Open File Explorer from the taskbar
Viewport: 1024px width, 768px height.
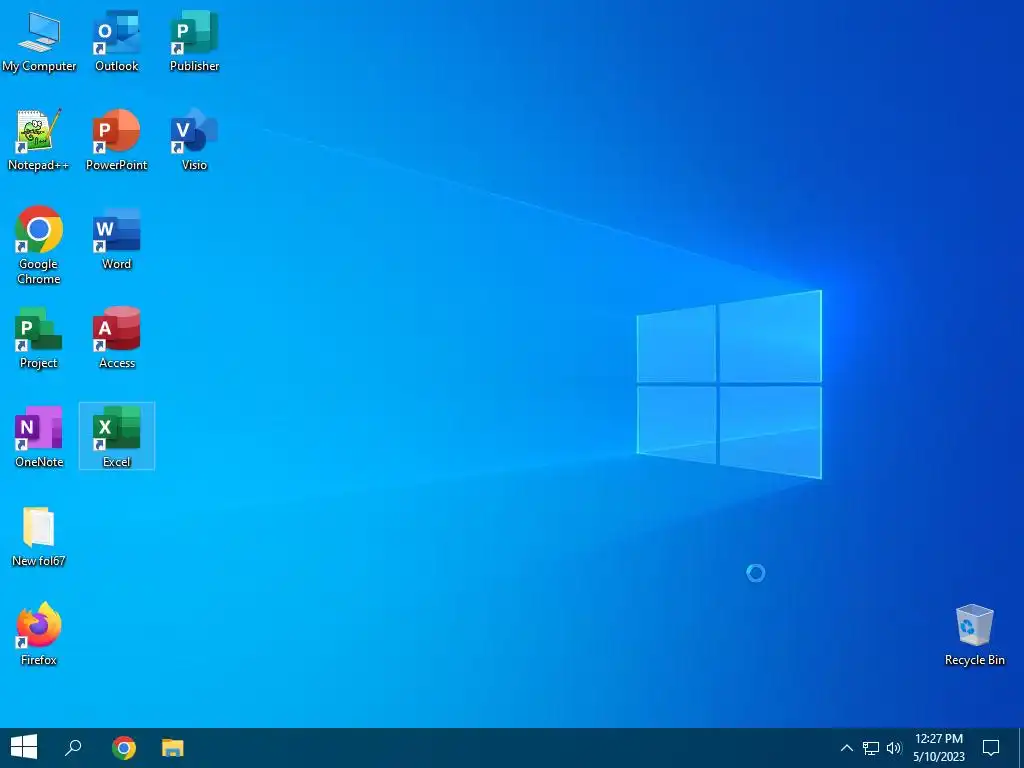coord(172,748)
